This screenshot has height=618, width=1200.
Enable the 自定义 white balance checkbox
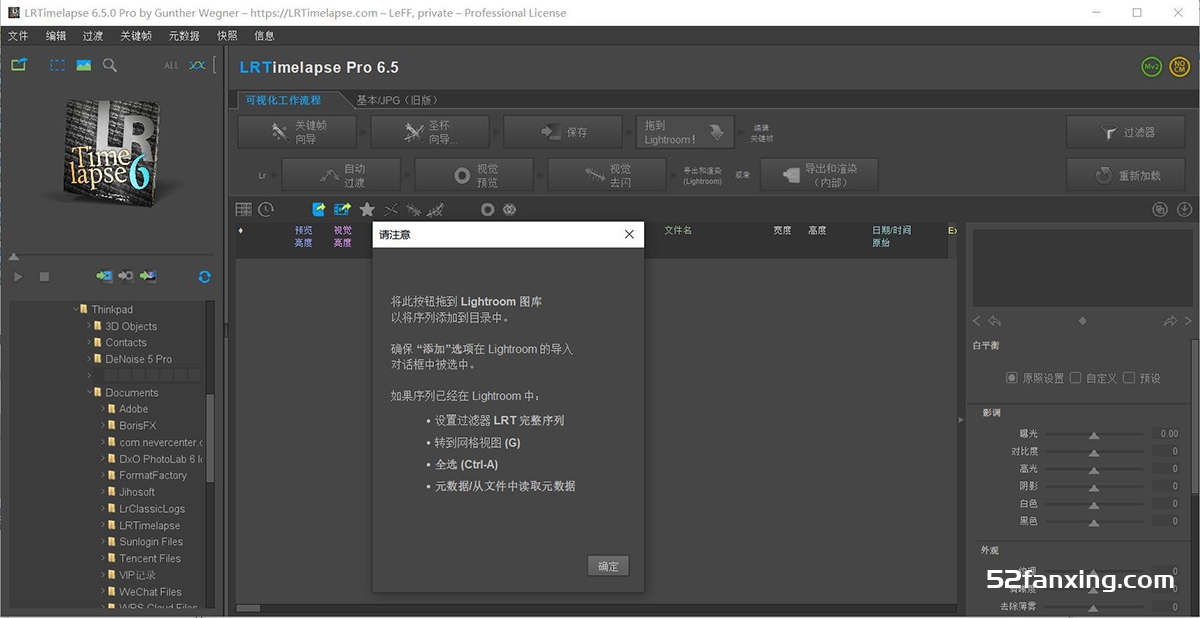[1075, 378]
